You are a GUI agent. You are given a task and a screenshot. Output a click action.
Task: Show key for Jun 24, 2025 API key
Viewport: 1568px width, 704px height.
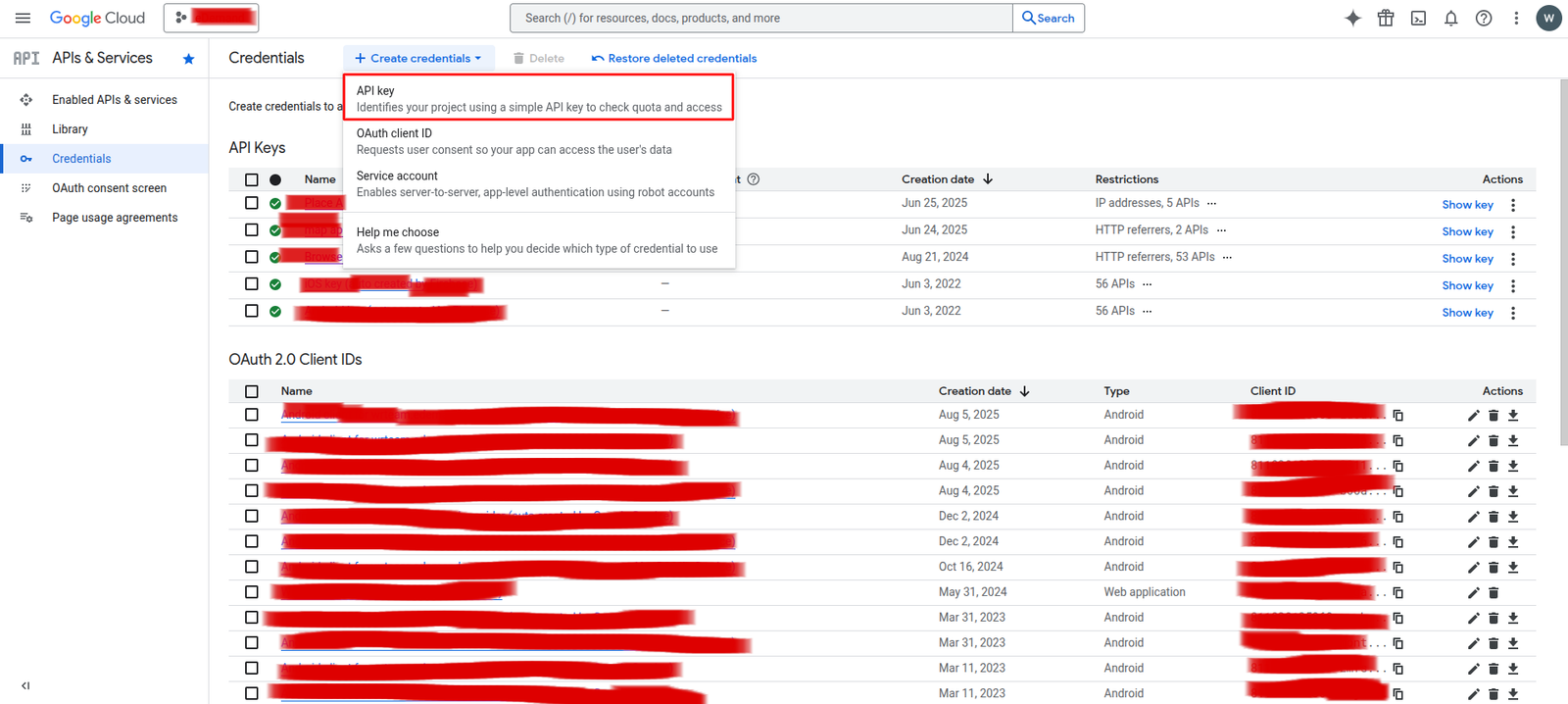1467,232
